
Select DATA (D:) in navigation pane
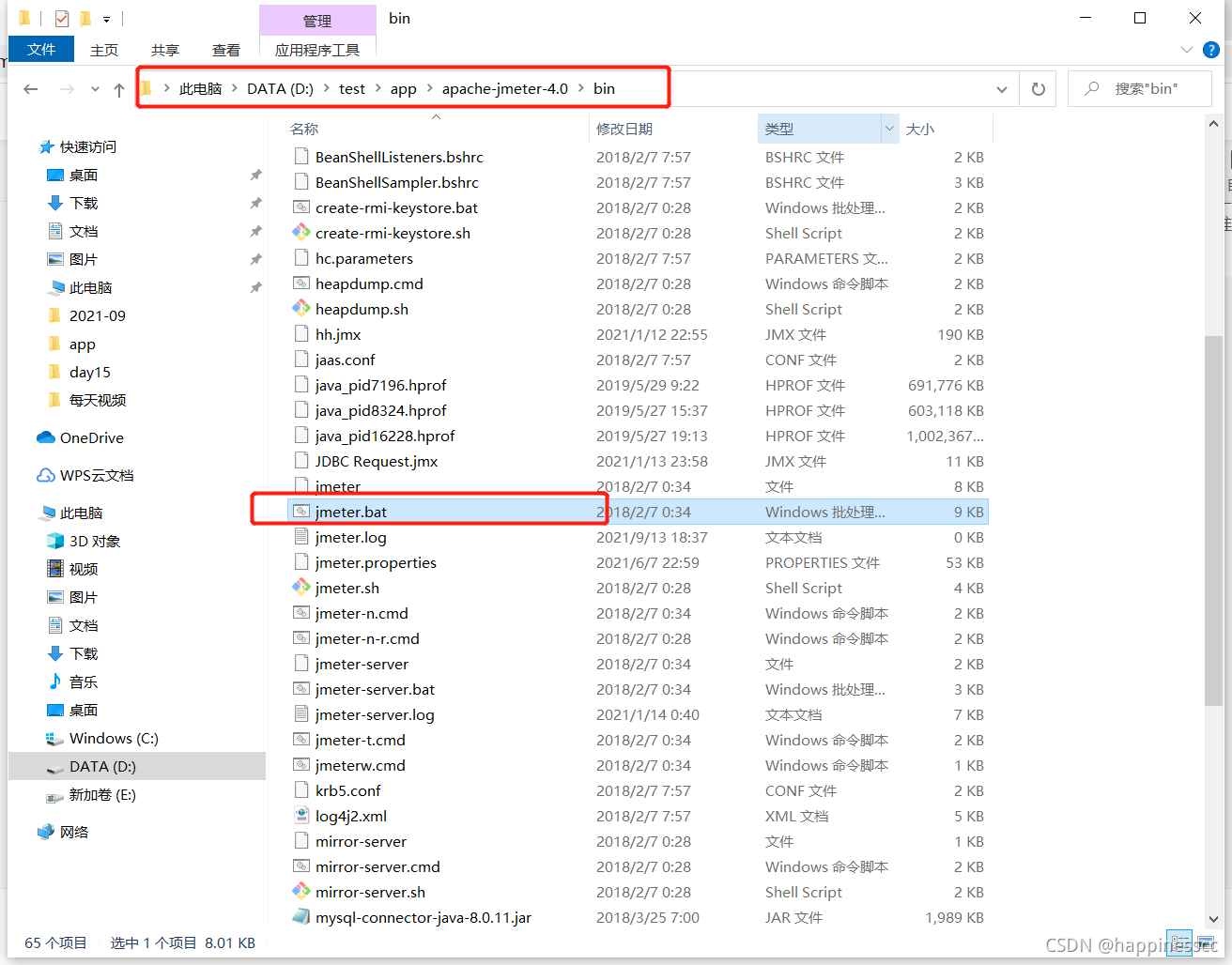[137, 767]
